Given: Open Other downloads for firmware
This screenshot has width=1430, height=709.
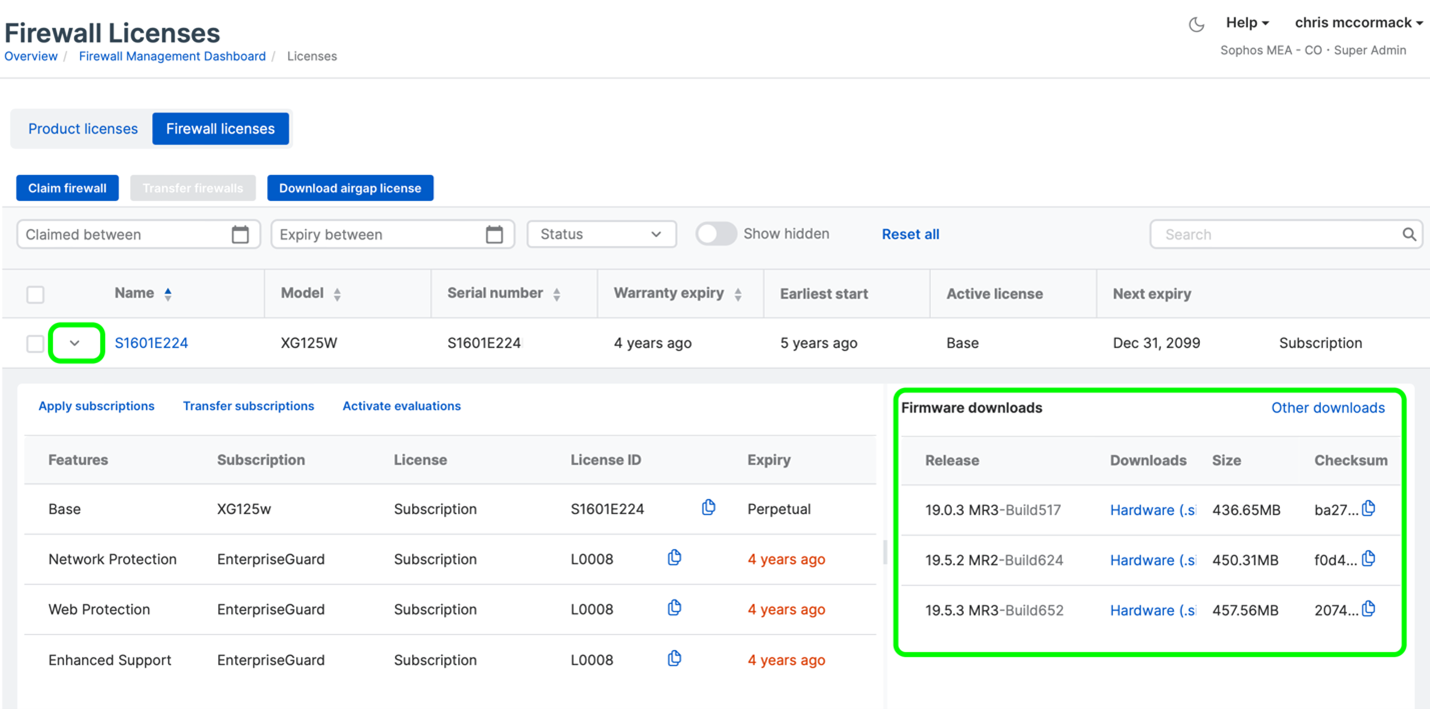Looking at the screenshot, I should [1328, 407].
